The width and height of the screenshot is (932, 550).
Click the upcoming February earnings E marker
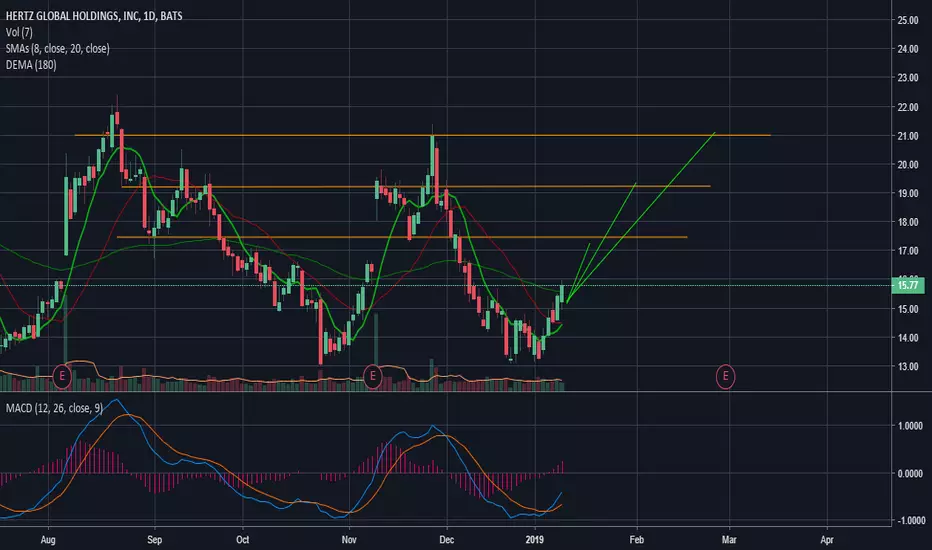click(x=725, y=376)
